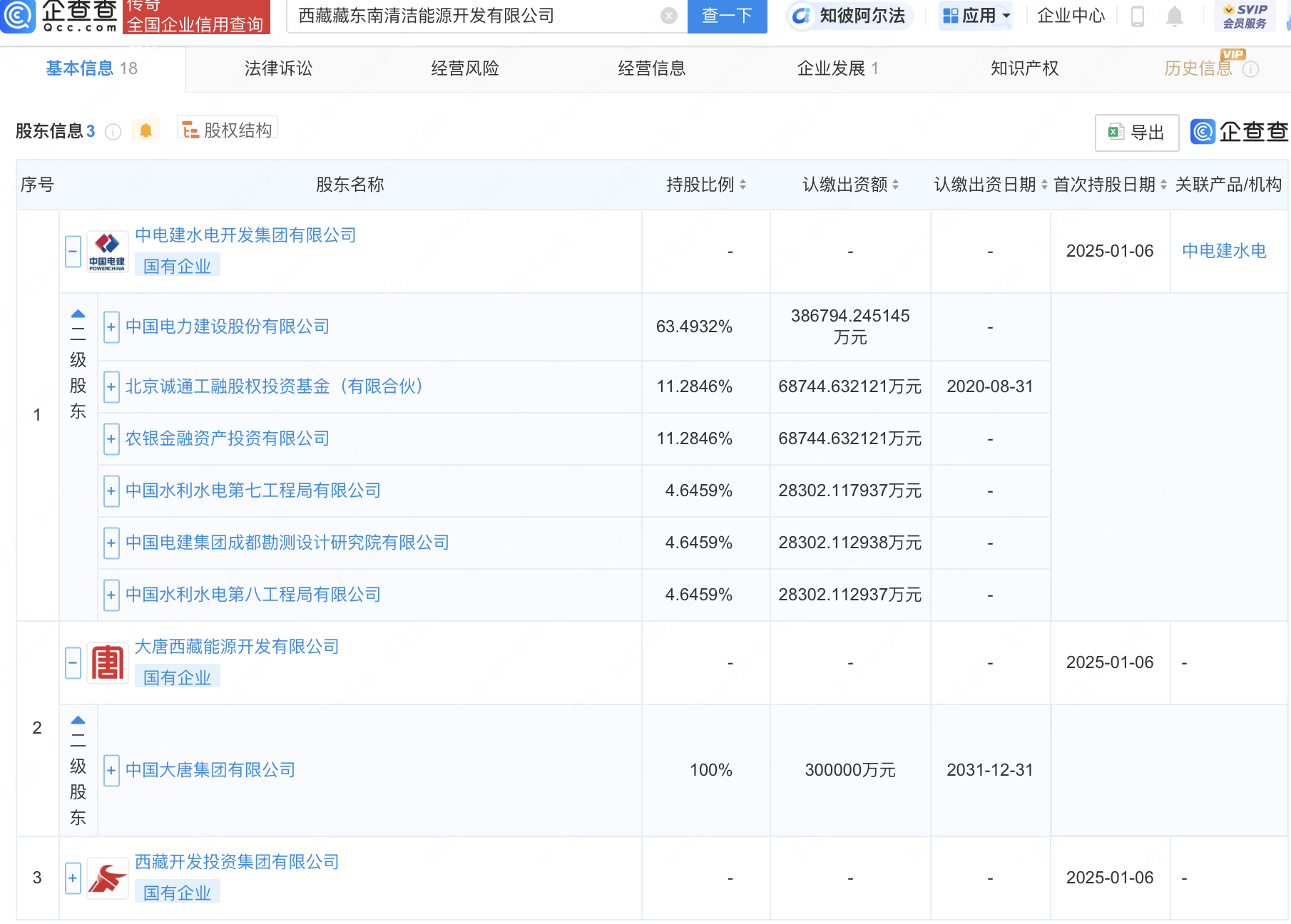Screen dimensions: 1291x924
Task: Open the 应用 dropdown menu
Action: tap(976, 16)
